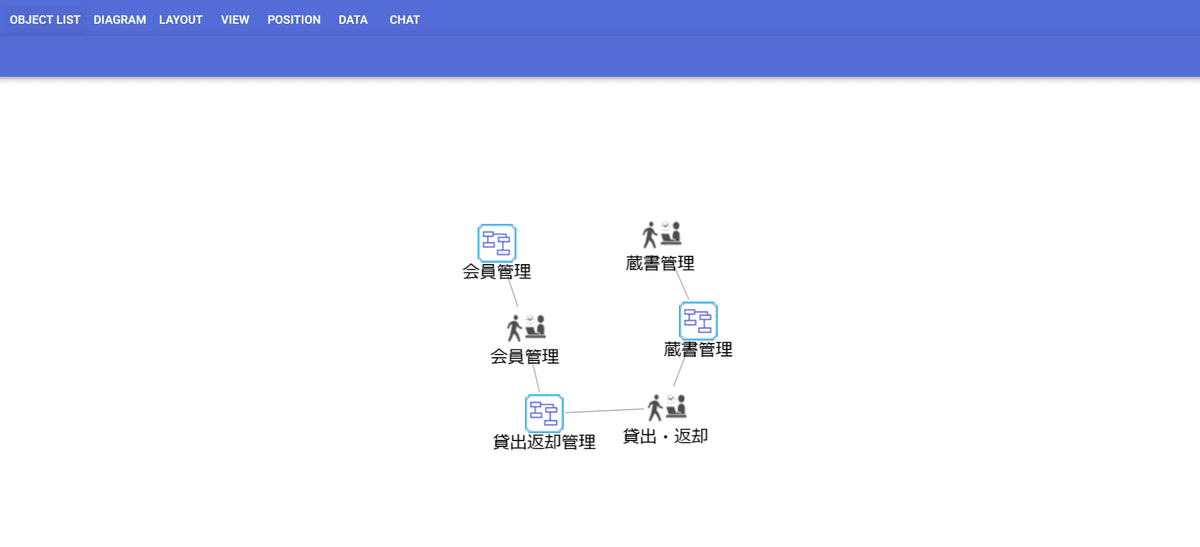Select the 蔵書管理 person-at-desk icon

click(661, 234)
